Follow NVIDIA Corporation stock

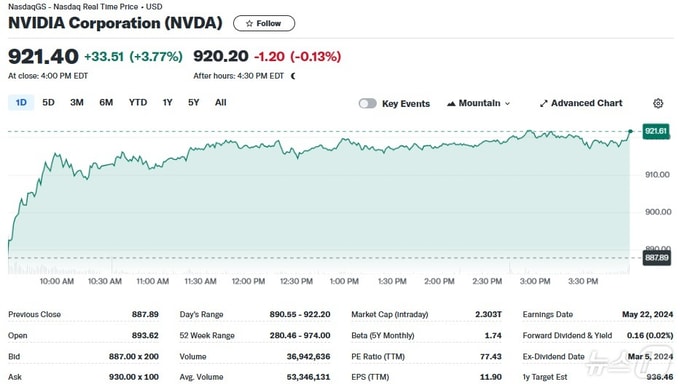pyautogui.click(x=264, y=23)
